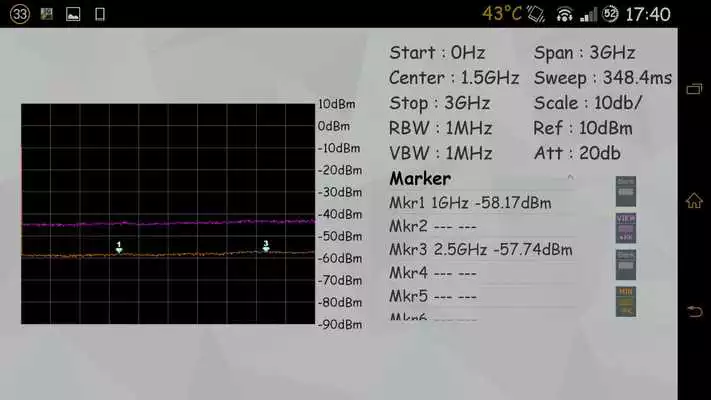This screenshot has width=711, height=400.
Task: Collapse the Marker list with caret
Action: click(570, 177)
